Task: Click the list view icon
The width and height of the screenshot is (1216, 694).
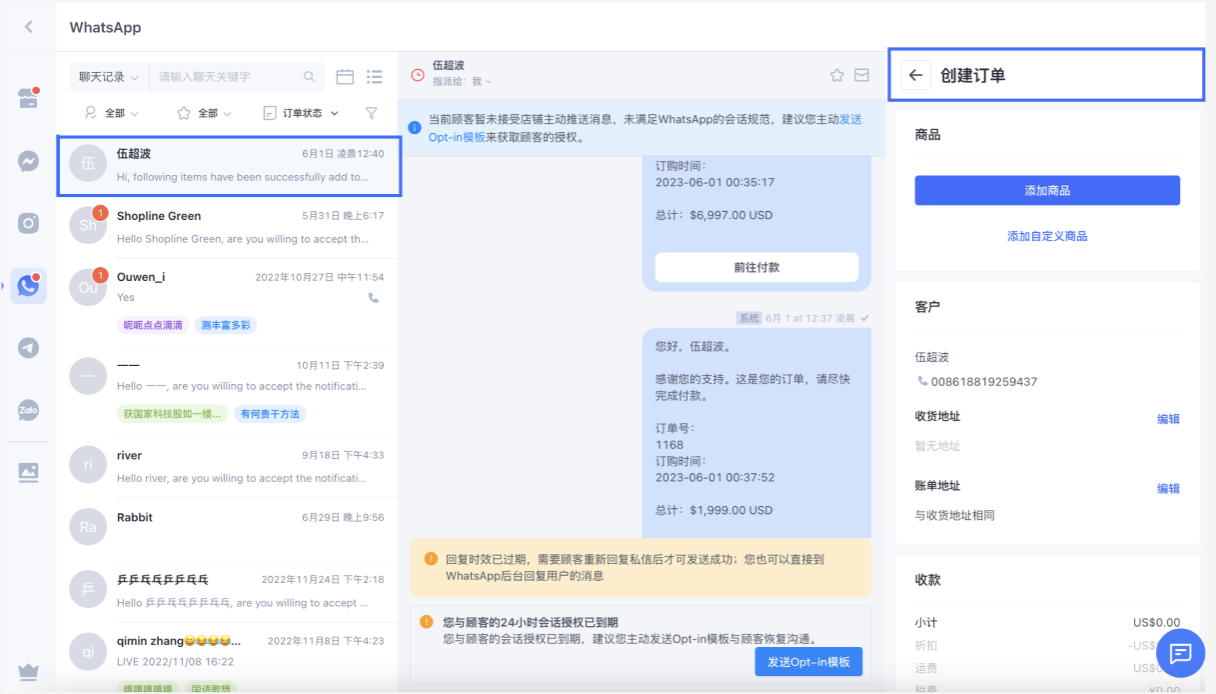Action: pyautogui.click(x=374, y=76)
